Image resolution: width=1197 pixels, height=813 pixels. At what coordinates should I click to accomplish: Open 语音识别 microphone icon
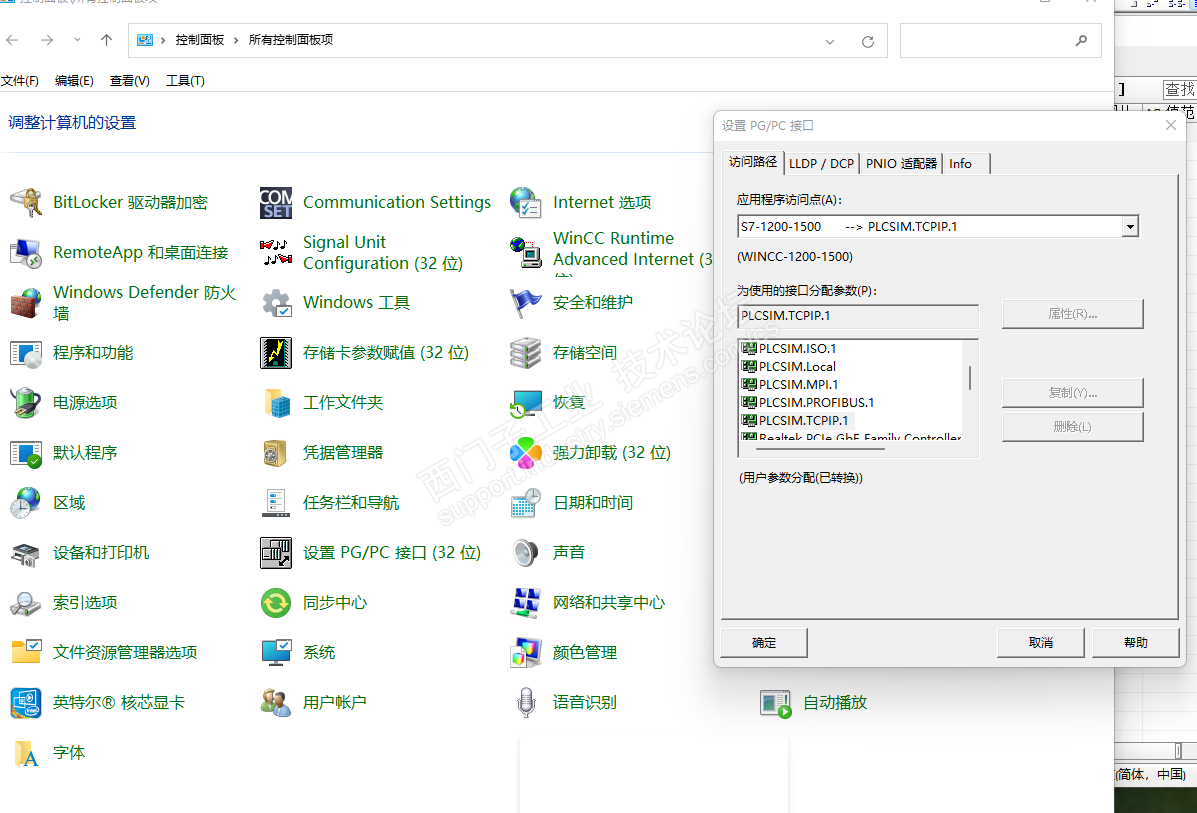pos(525,702)
